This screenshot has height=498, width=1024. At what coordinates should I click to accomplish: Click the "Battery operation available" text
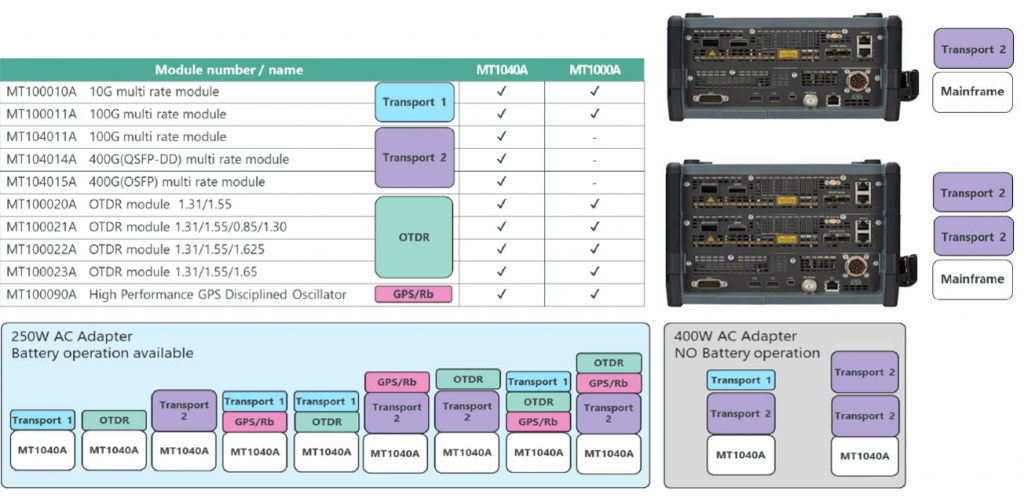pos(103,353)
